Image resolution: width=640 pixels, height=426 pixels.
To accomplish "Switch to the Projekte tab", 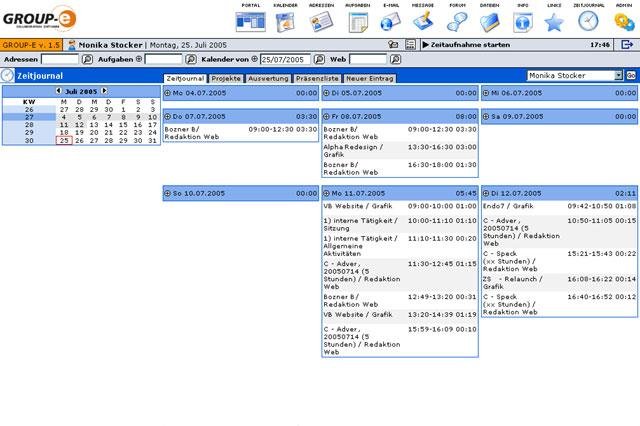I will pyautogui.click(x=226, y=78).
